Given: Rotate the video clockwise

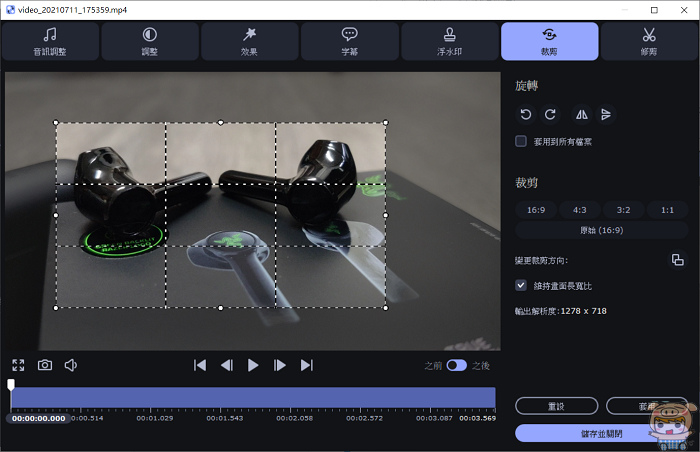Looking at the screenshot, I should click(550, 114).
